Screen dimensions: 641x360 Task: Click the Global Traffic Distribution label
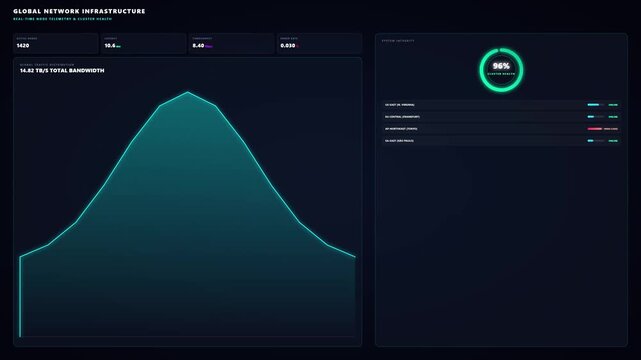[47, 65]
